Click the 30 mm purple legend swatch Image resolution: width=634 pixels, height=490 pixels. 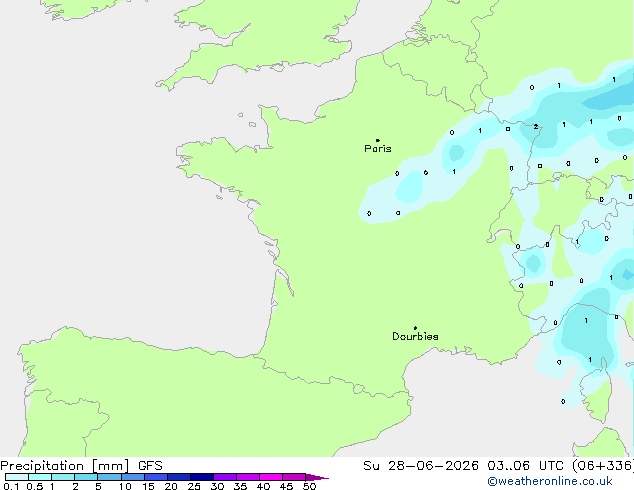224,477
